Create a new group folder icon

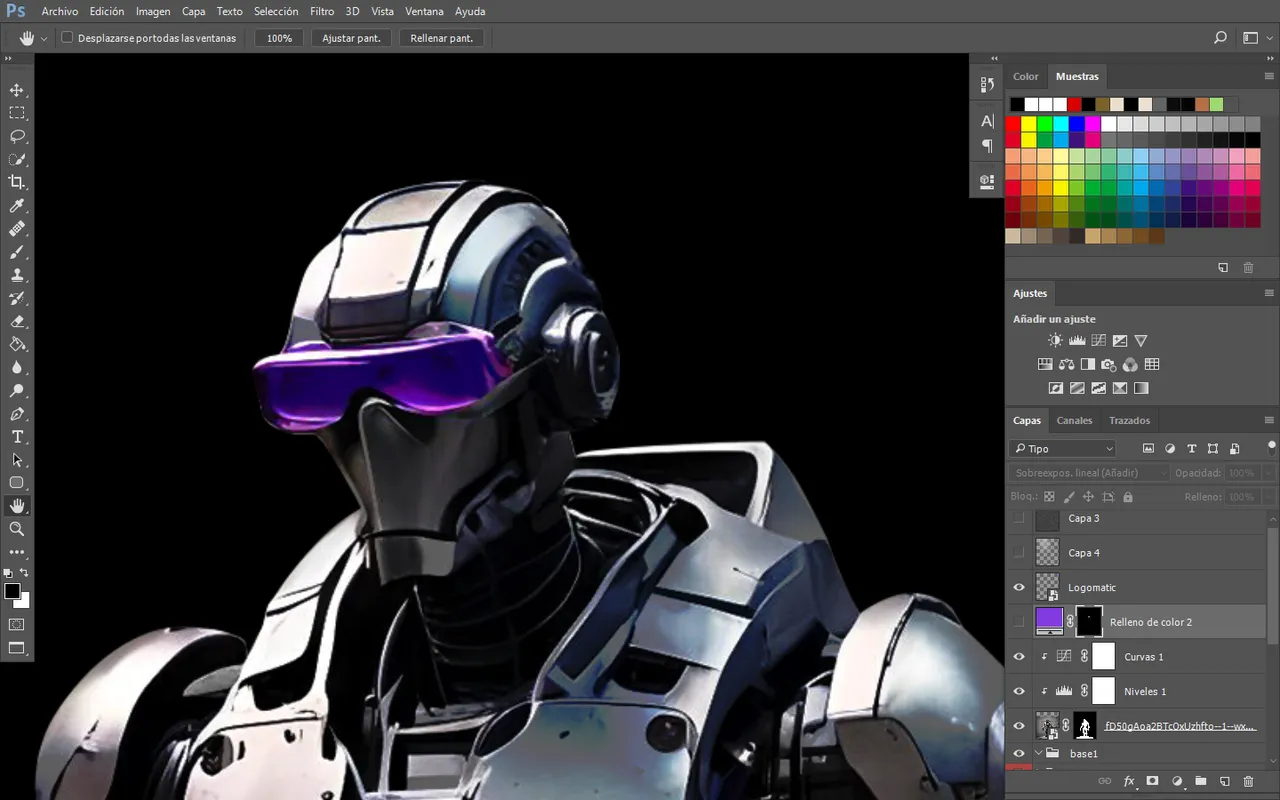[1200, 781]
